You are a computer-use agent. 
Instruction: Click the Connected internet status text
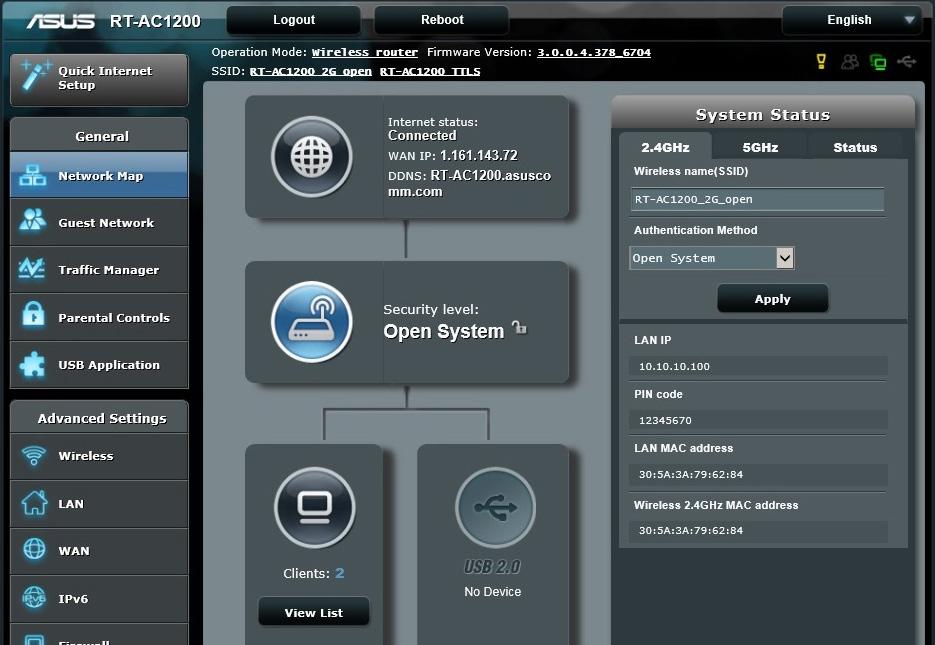(x=422, y=135)
